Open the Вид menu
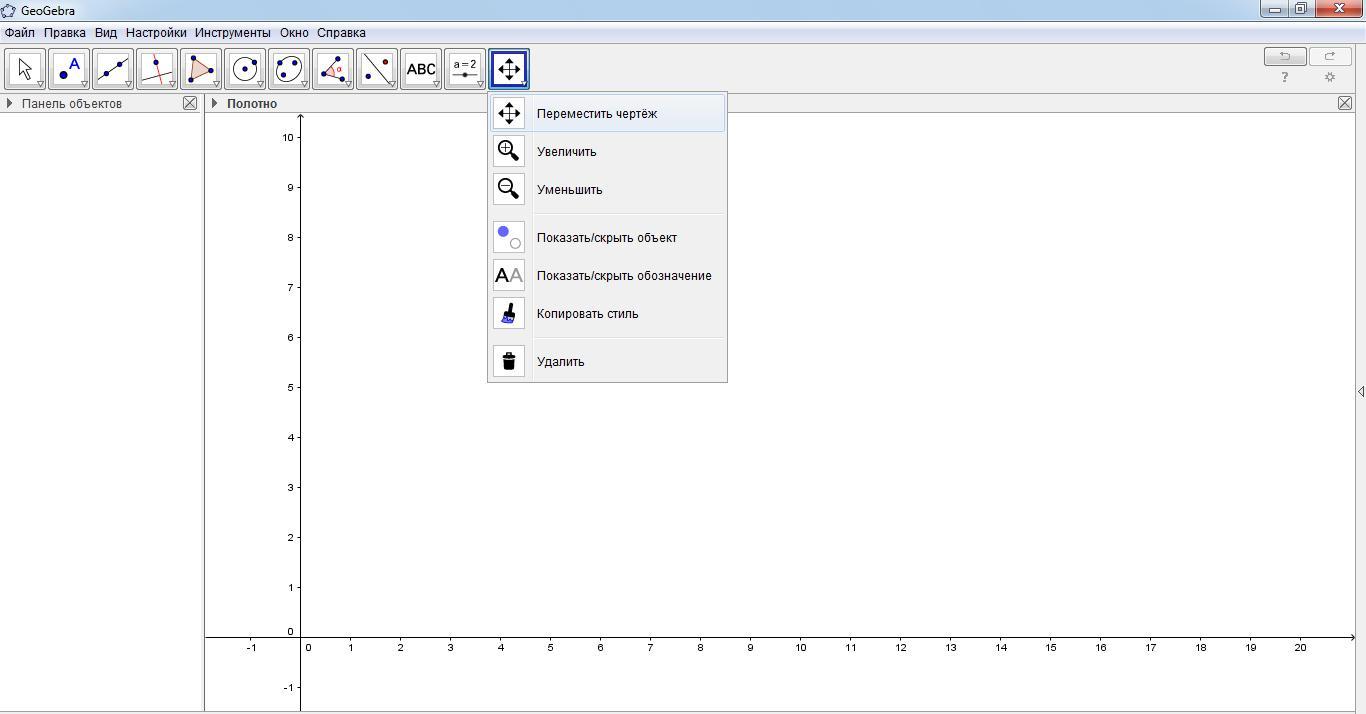This screenshot has width=1366, height=714. pyautogui.click(x=106, y=33)
